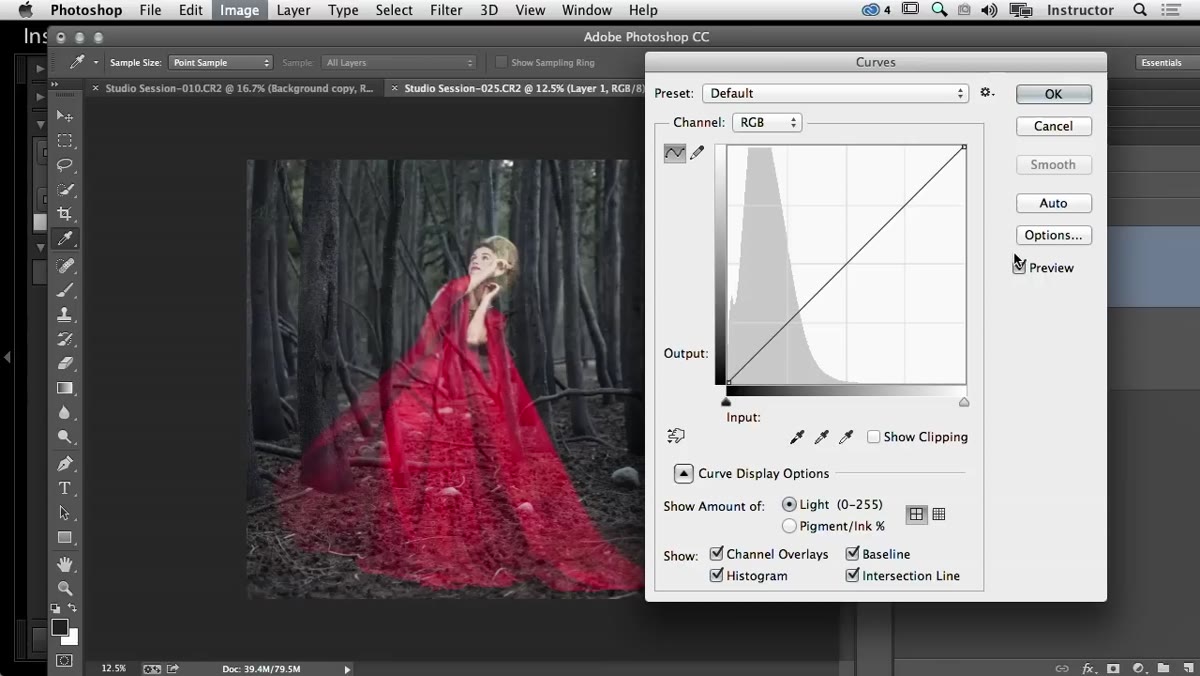Viewport: 1200px width, 676px height.
Task: Click the white point eyedropper in Curves
Action: (846, 437)
